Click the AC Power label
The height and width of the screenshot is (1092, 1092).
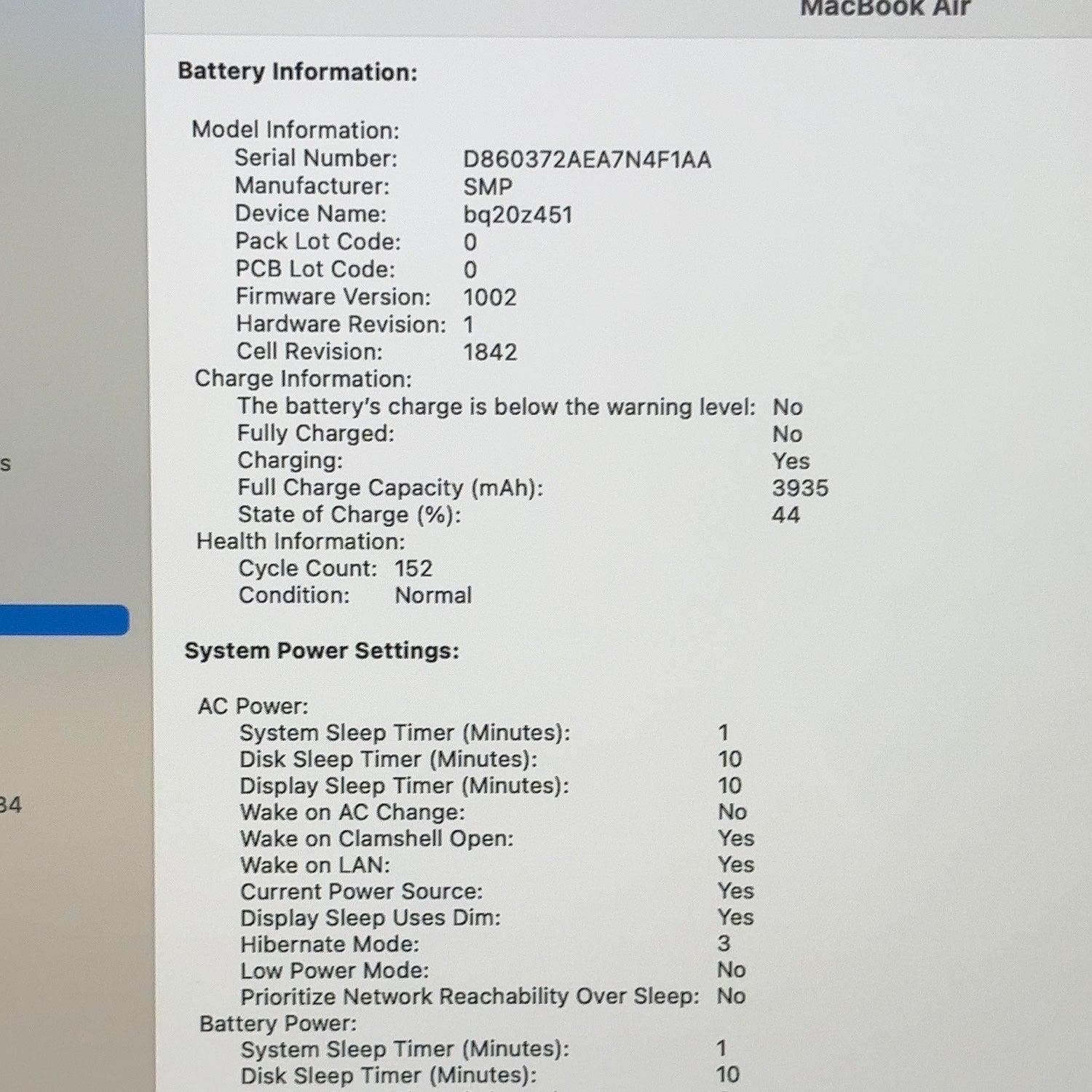(253, 705)
